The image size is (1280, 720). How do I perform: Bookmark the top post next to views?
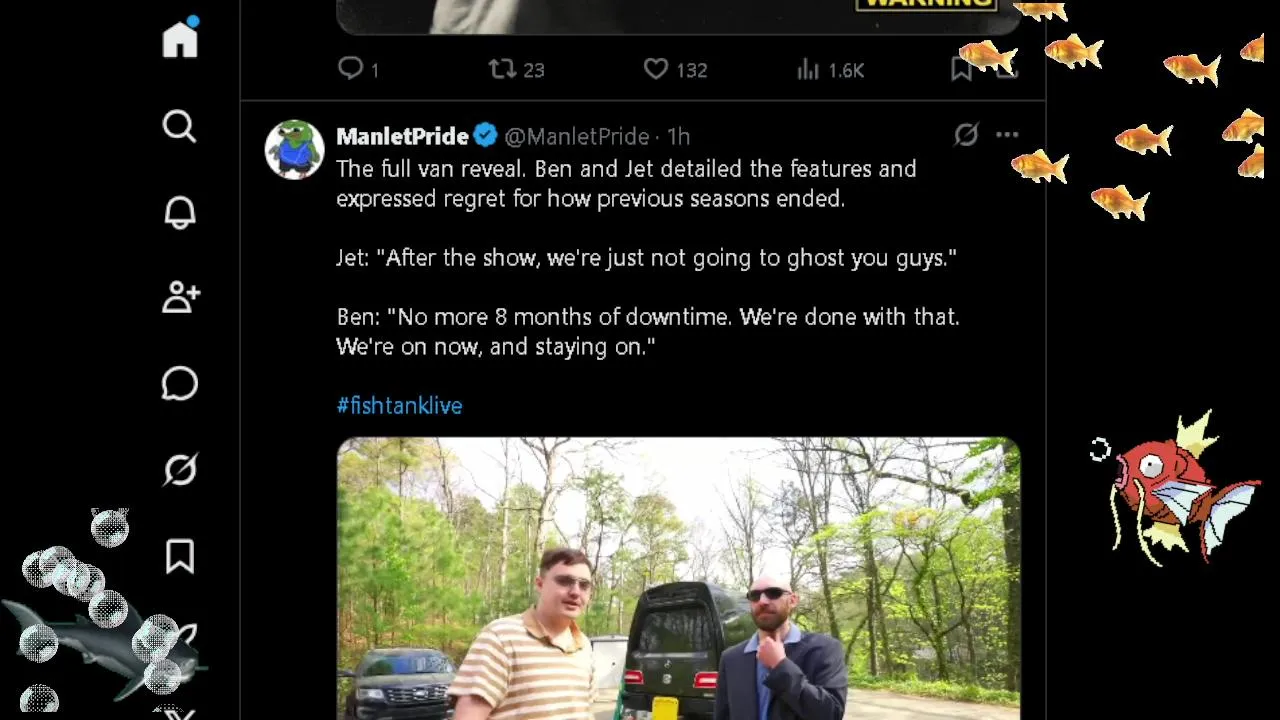pyautogui.click(x=961, y=69)
